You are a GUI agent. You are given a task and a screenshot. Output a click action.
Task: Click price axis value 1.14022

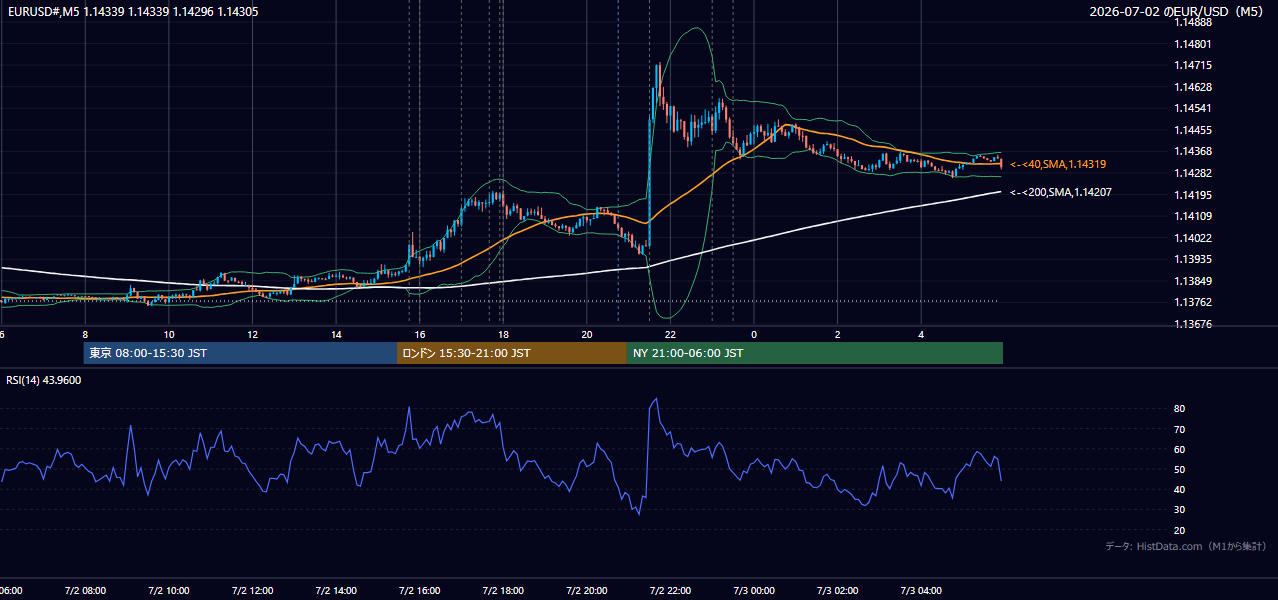point(1192,238)
